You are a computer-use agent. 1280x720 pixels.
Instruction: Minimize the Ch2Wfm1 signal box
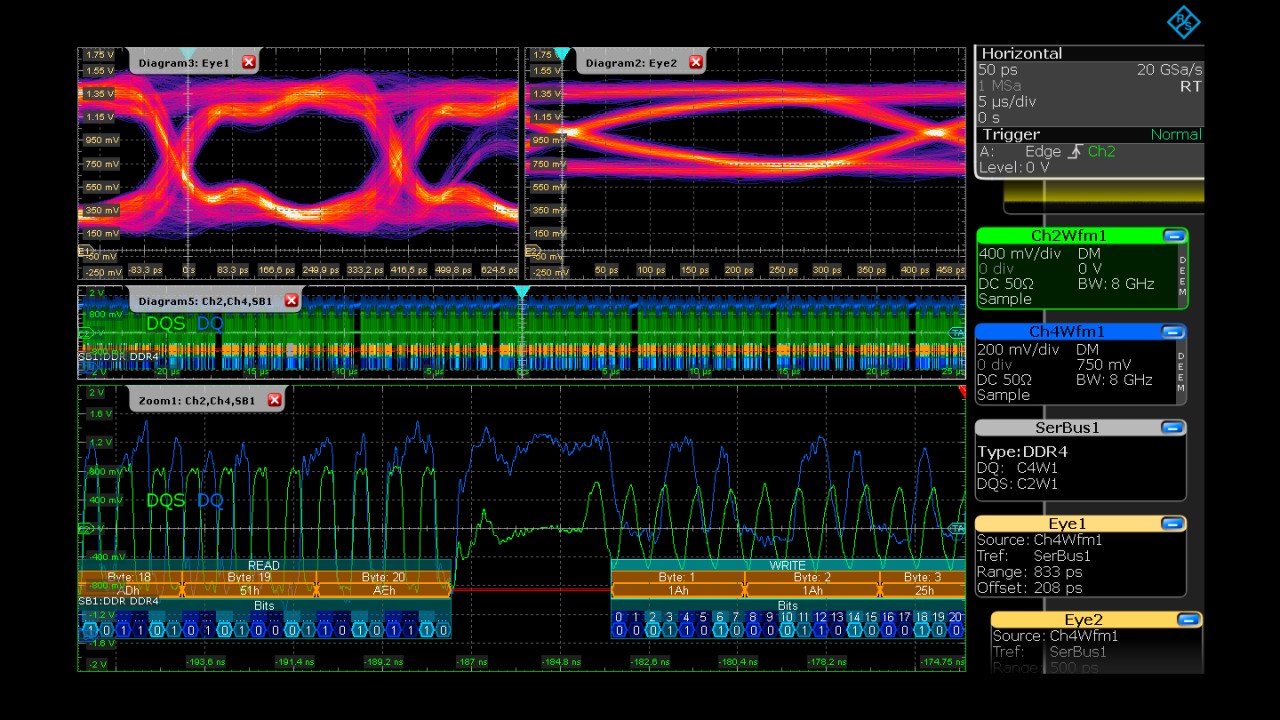tap(1174, 236)
